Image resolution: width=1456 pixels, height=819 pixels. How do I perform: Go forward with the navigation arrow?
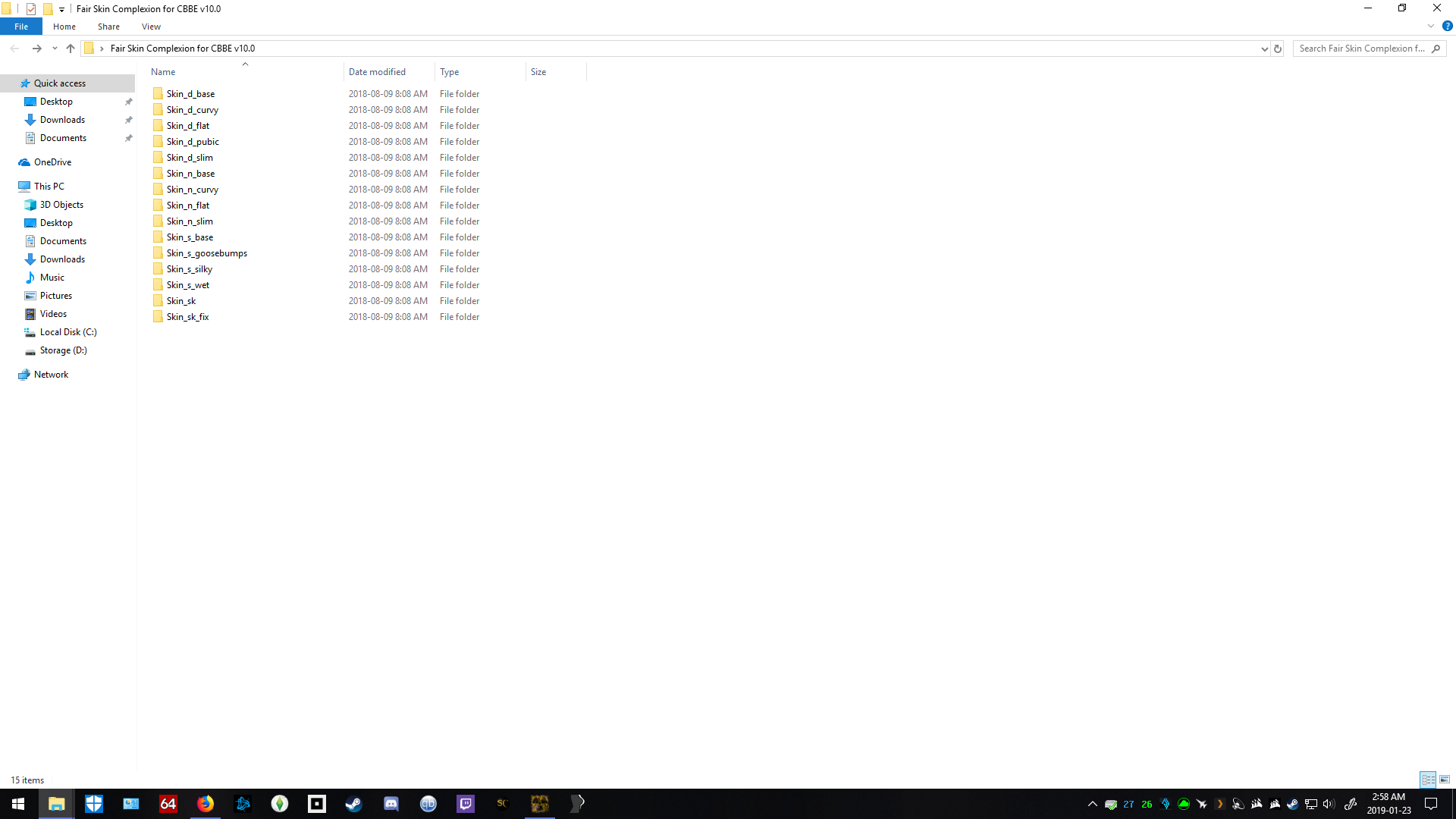(x=36, y=49)
